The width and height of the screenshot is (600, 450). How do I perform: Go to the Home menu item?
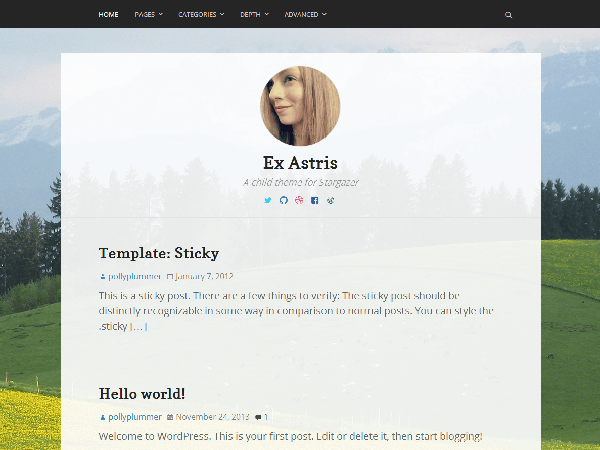[108, 15]
